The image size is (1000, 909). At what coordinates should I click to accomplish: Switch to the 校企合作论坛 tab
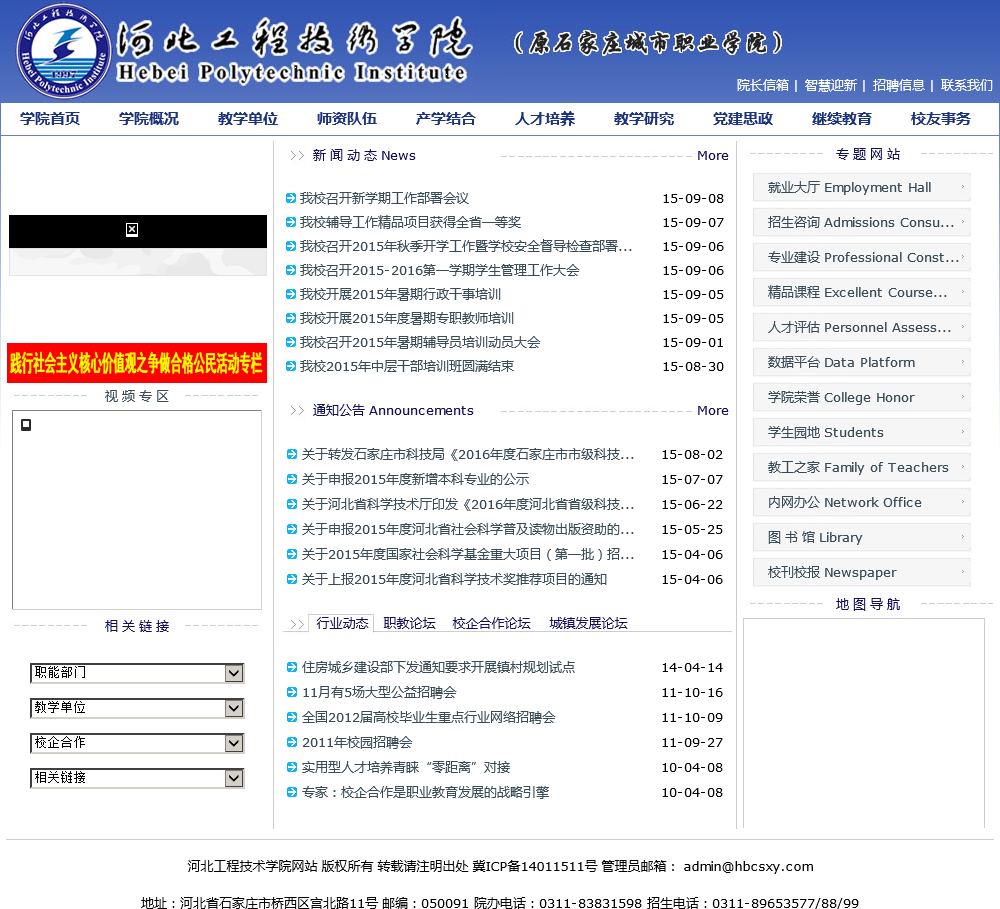click(491, 623)
